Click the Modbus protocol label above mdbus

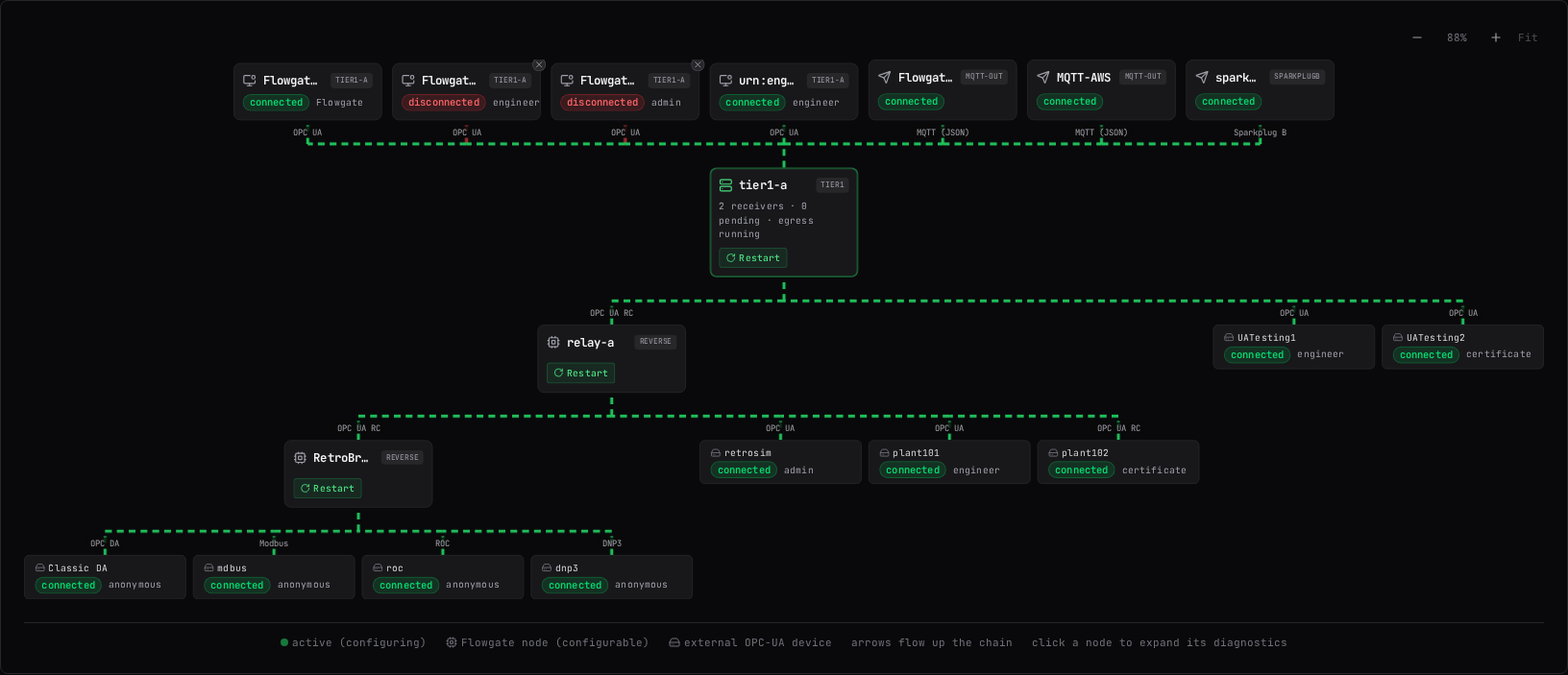pyautogui.click(x=274, y=543)
